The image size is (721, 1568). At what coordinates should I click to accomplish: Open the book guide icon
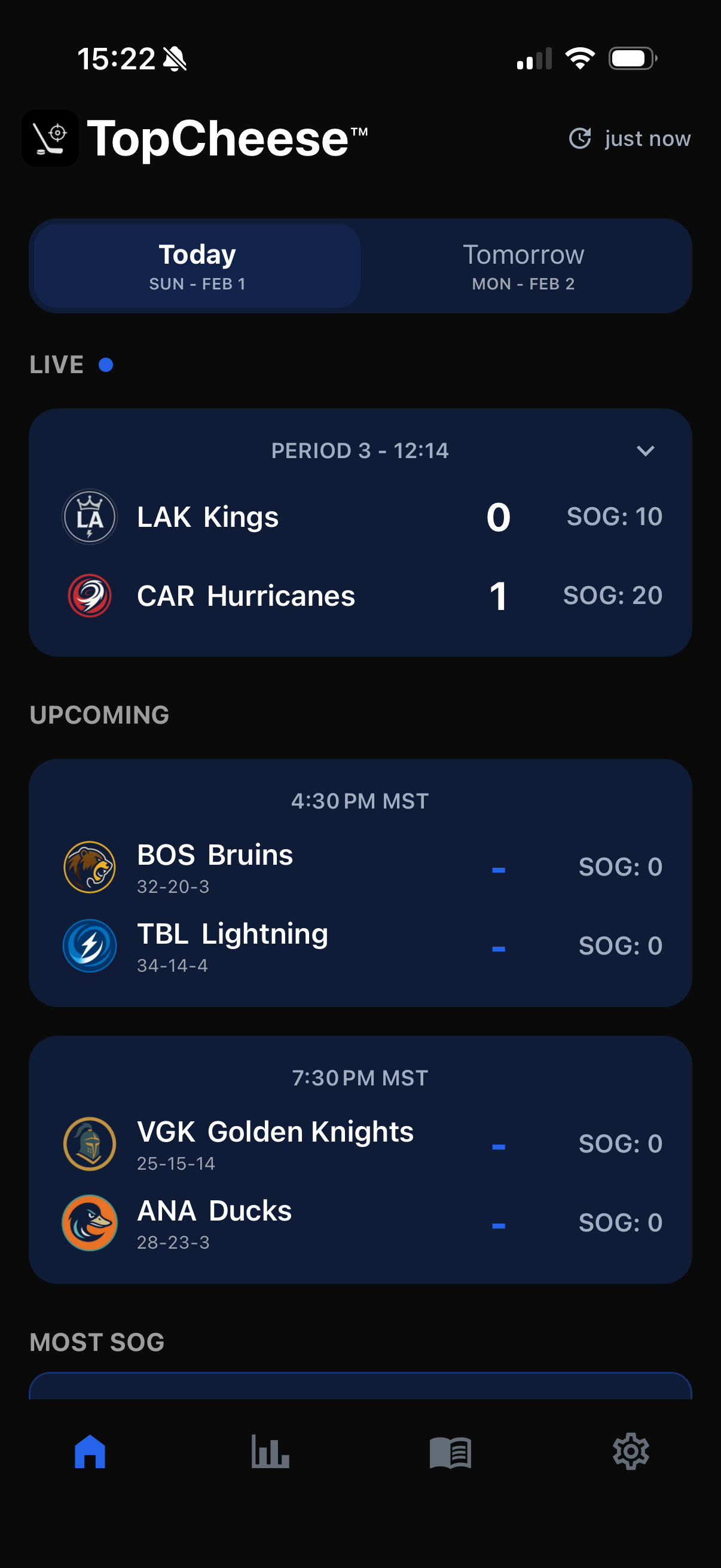(x=450, y=1453)
